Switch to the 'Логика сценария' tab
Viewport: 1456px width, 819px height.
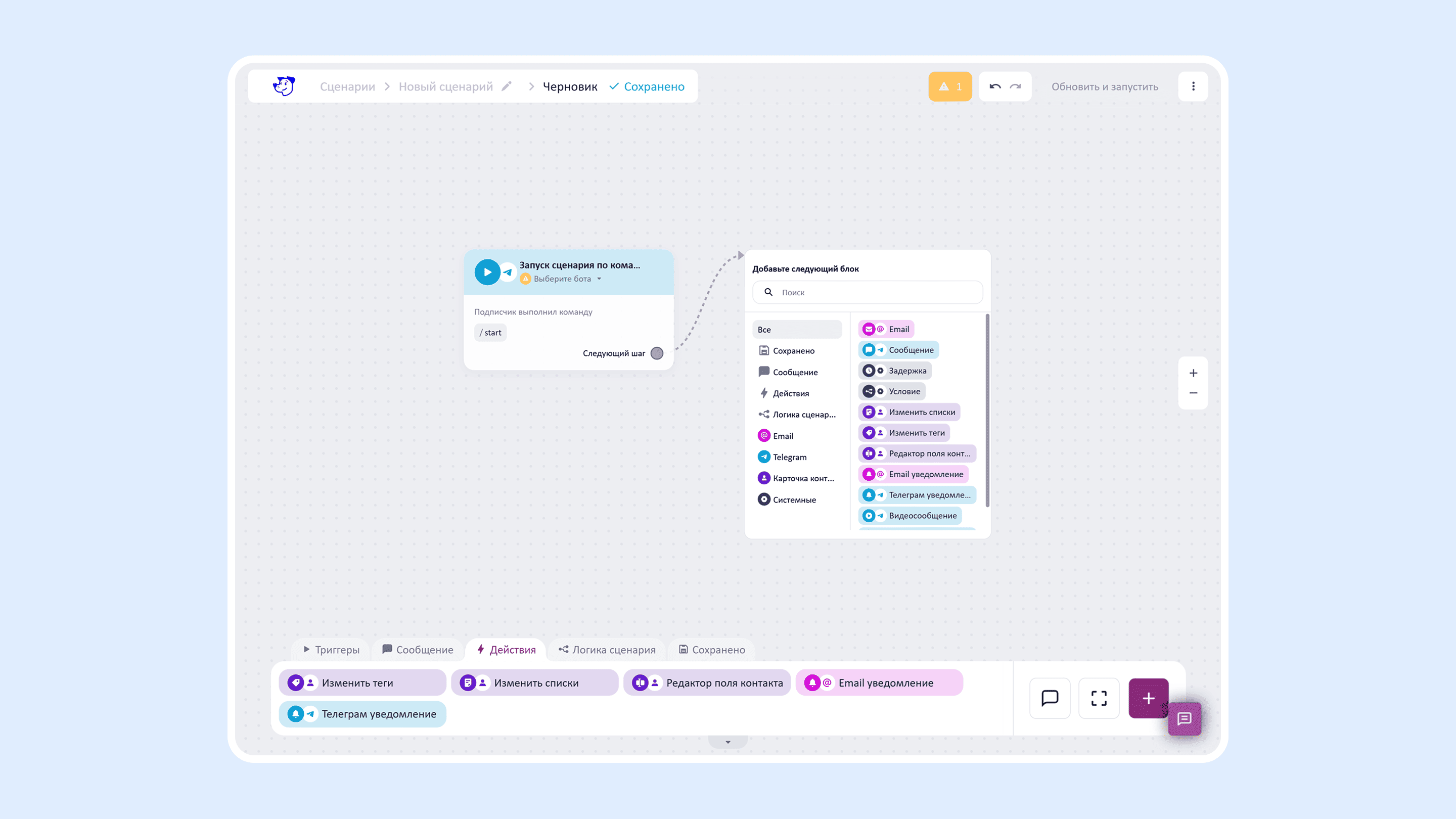tap(607, 650)
